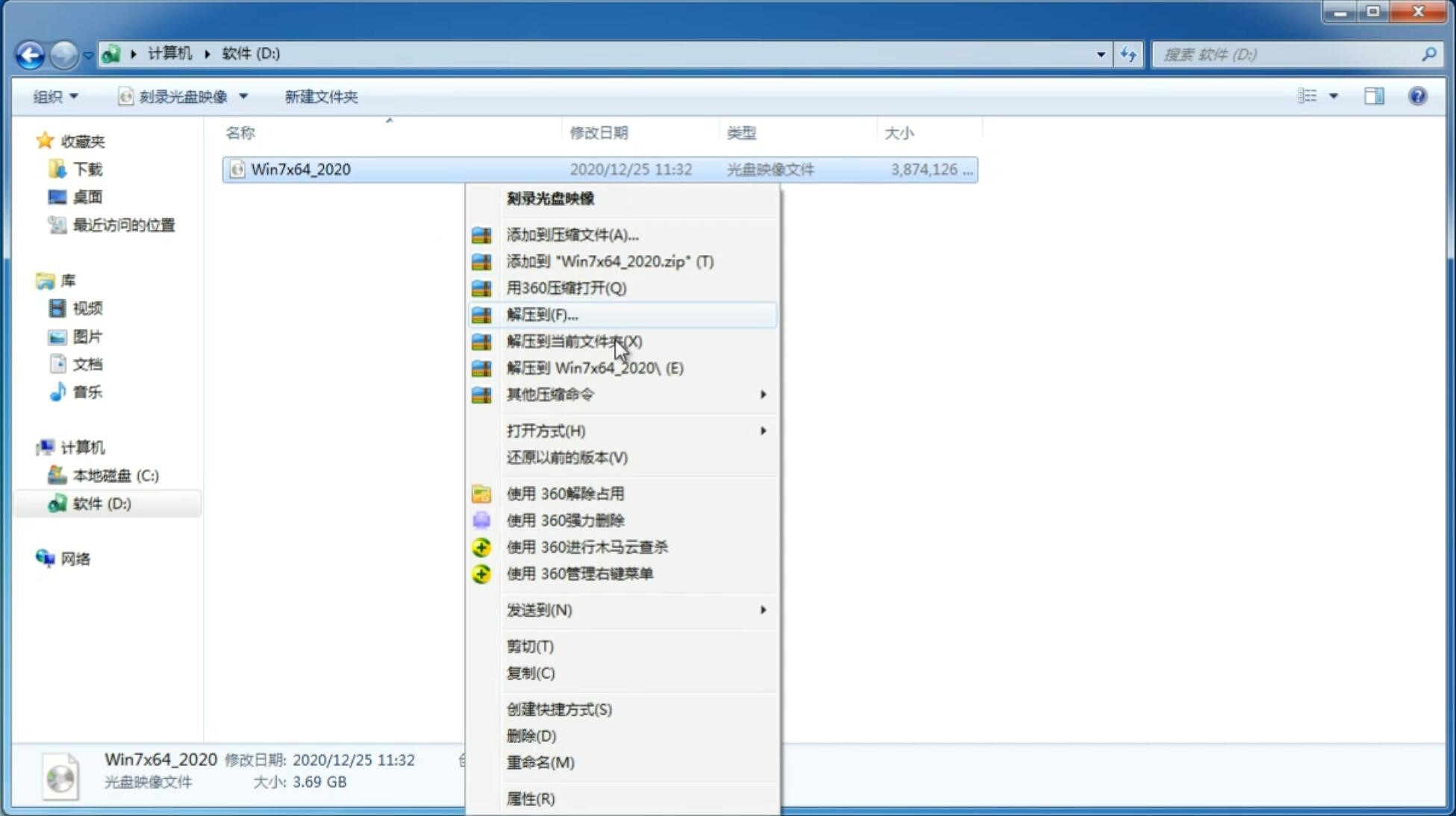Click 重命名 rename in context menu
Image resolution: width=1456 pixels, height=816 pixels.
coord(540,762)
